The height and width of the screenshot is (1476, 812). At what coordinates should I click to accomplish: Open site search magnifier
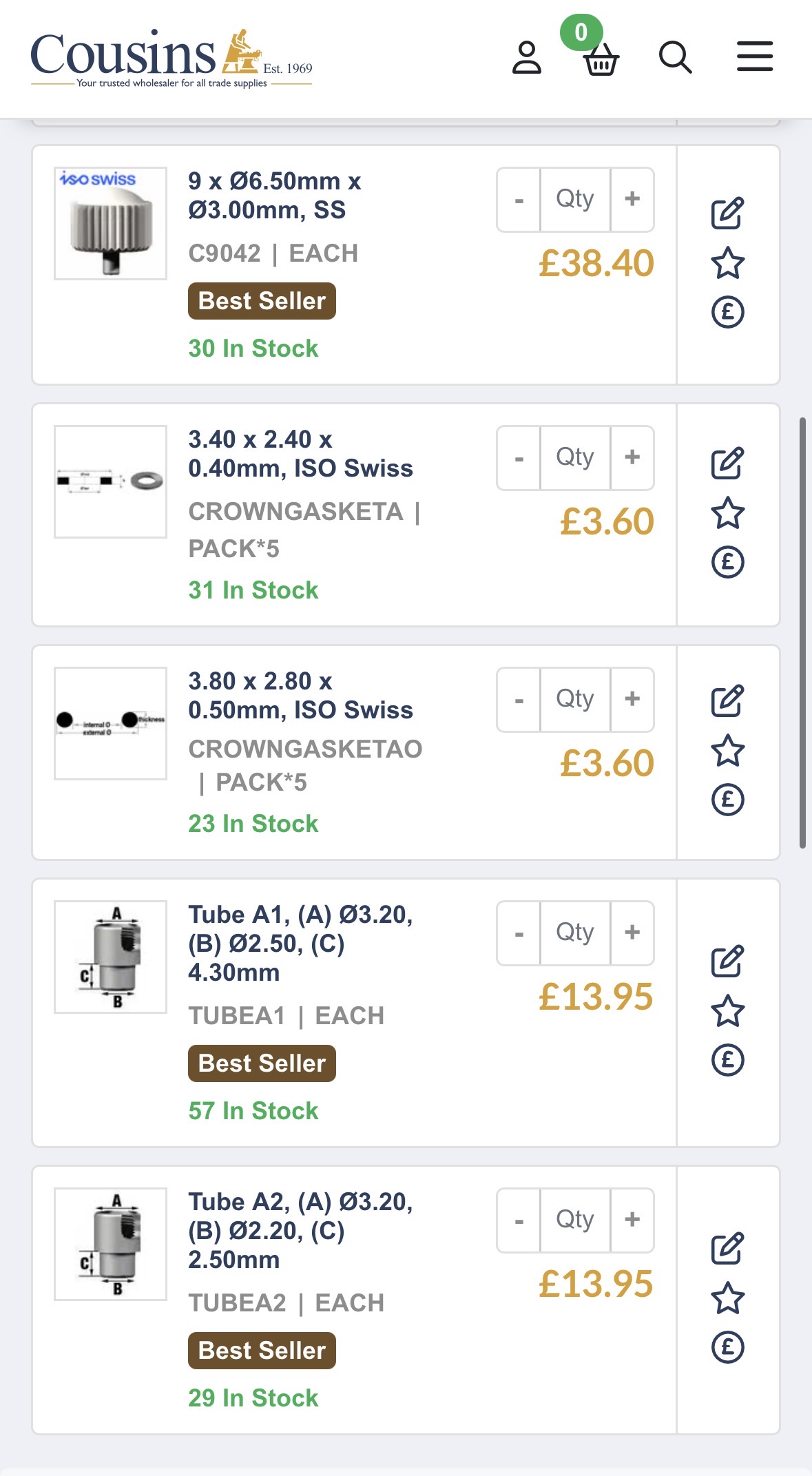tap(675, 57)
